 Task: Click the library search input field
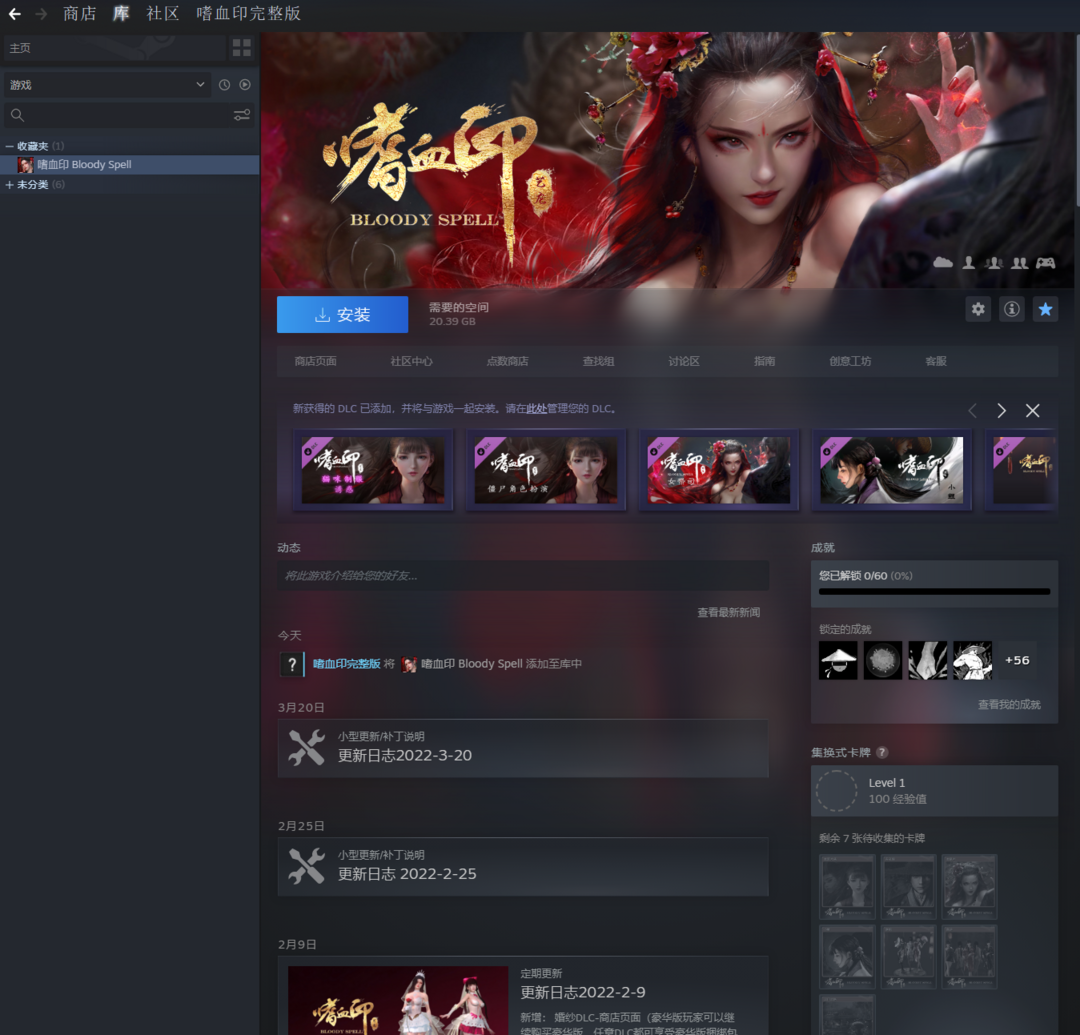[129, 115]
